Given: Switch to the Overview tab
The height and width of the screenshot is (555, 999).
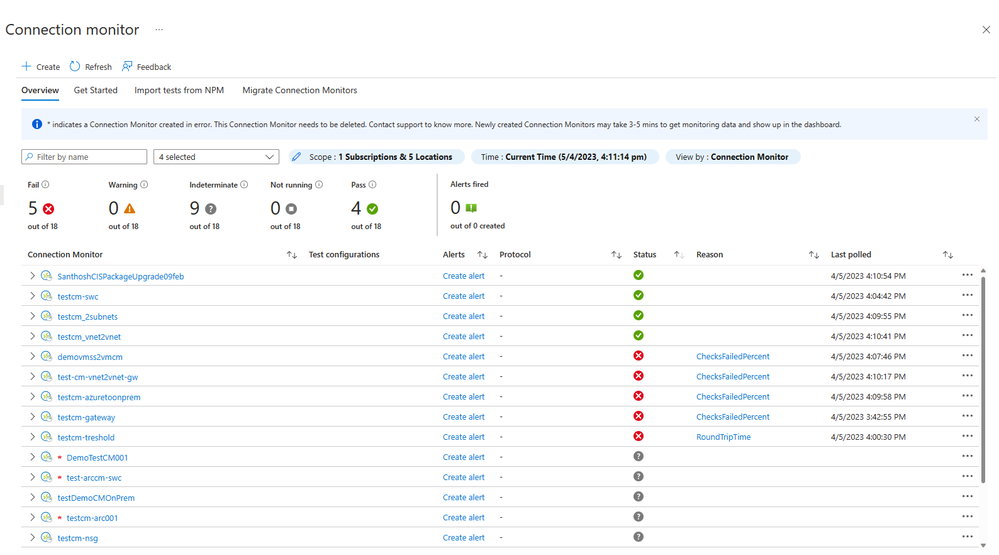Looking at the screenshot, I should pos(40,90).
